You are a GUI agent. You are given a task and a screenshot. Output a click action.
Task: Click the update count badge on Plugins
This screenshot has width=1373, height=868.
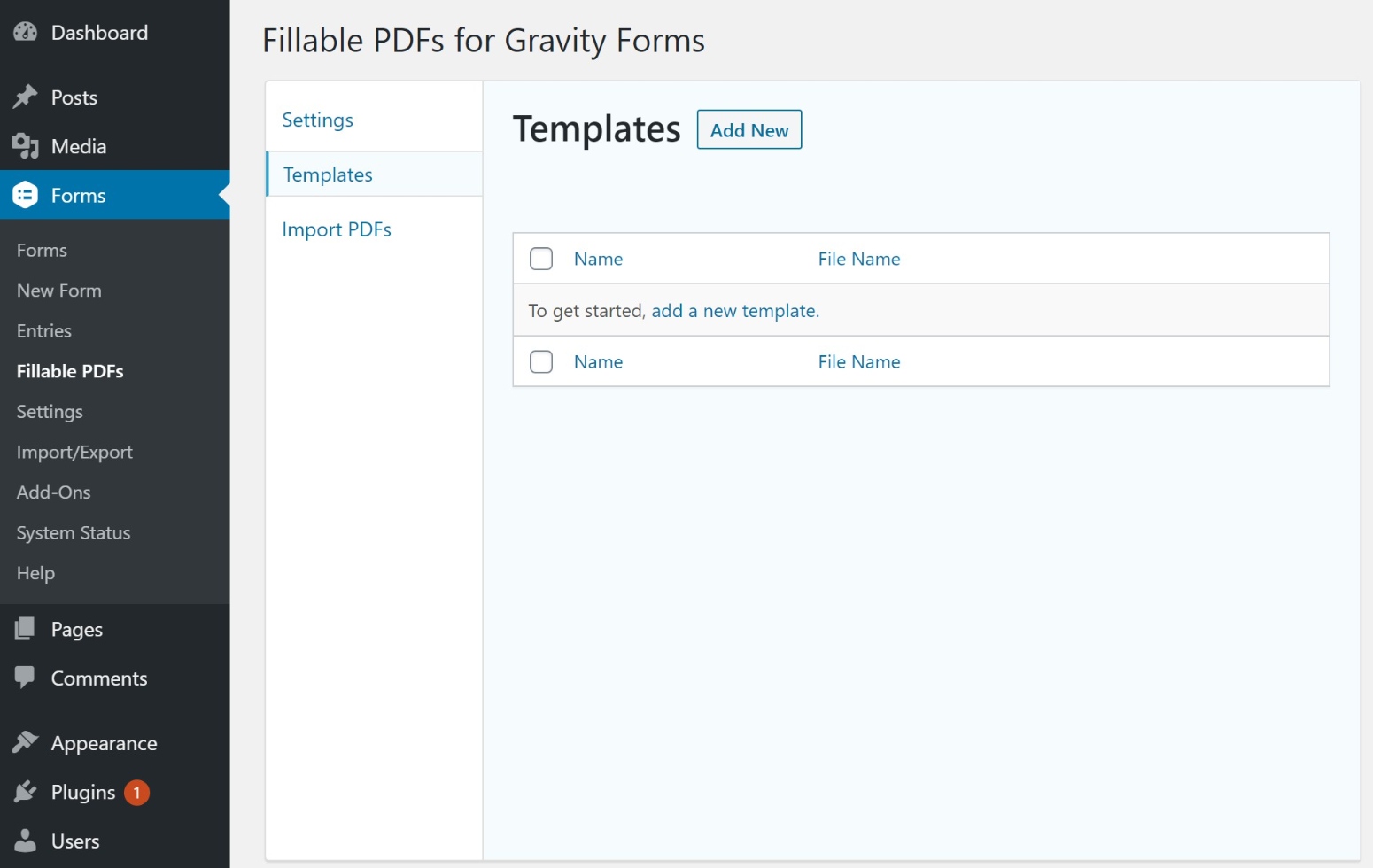(x=136, y=792)
